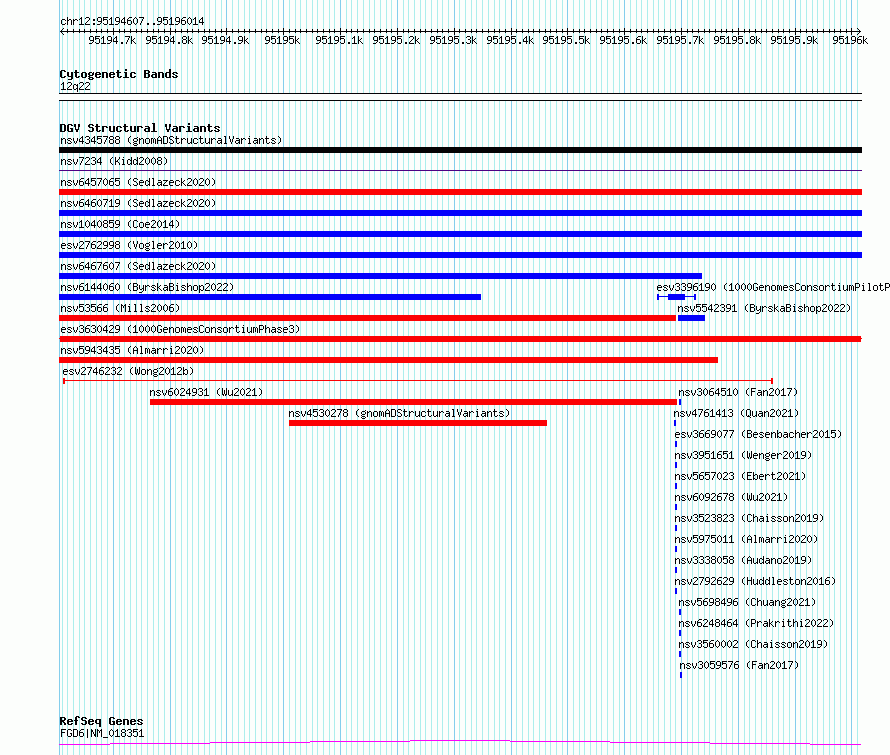Click nsv5975011 (Almarri2020) label
This screenshot has height=755, width=890.
746,539
